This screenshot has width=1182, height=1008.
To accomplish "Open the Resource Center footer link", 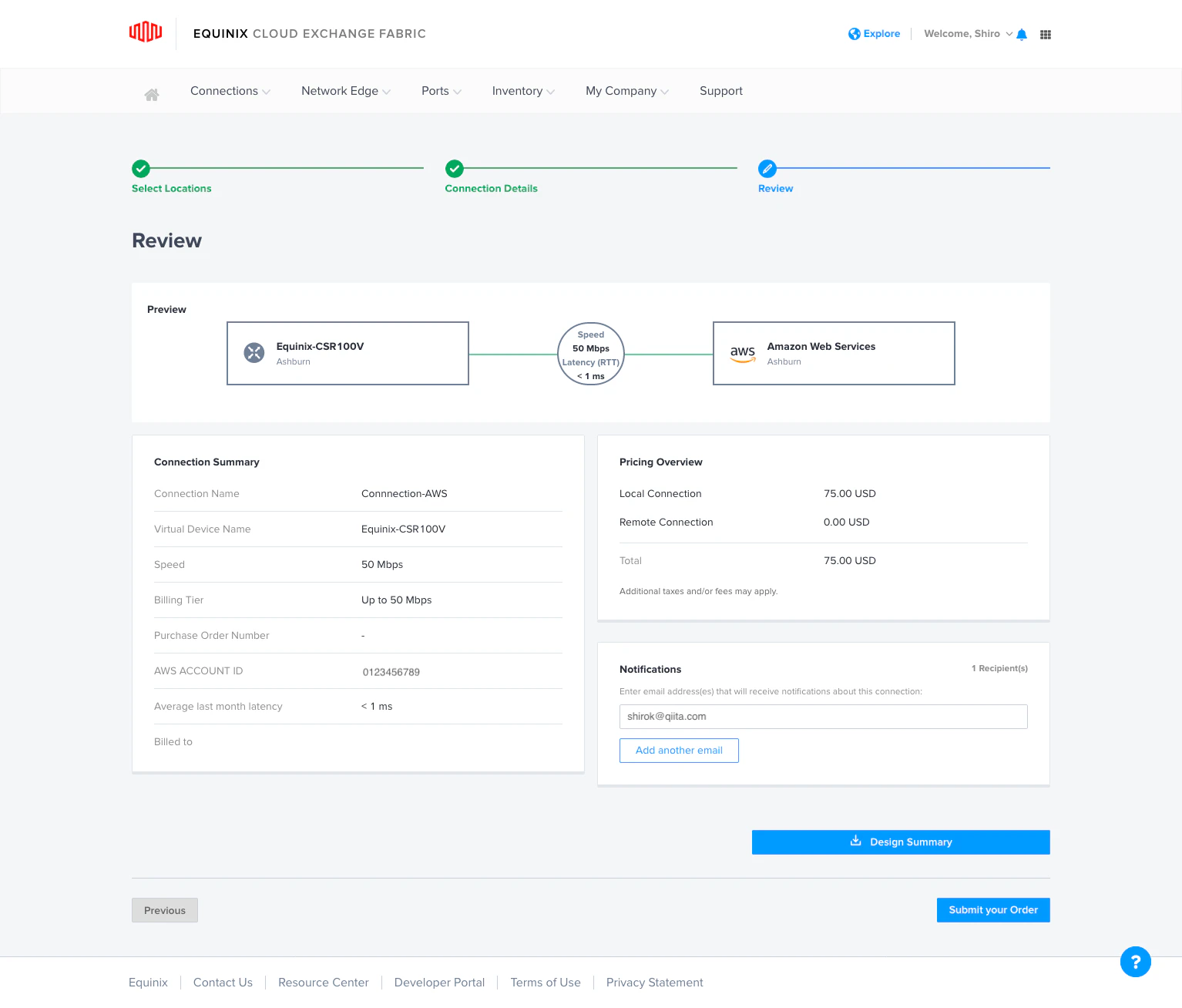I will tap(324, 983).
